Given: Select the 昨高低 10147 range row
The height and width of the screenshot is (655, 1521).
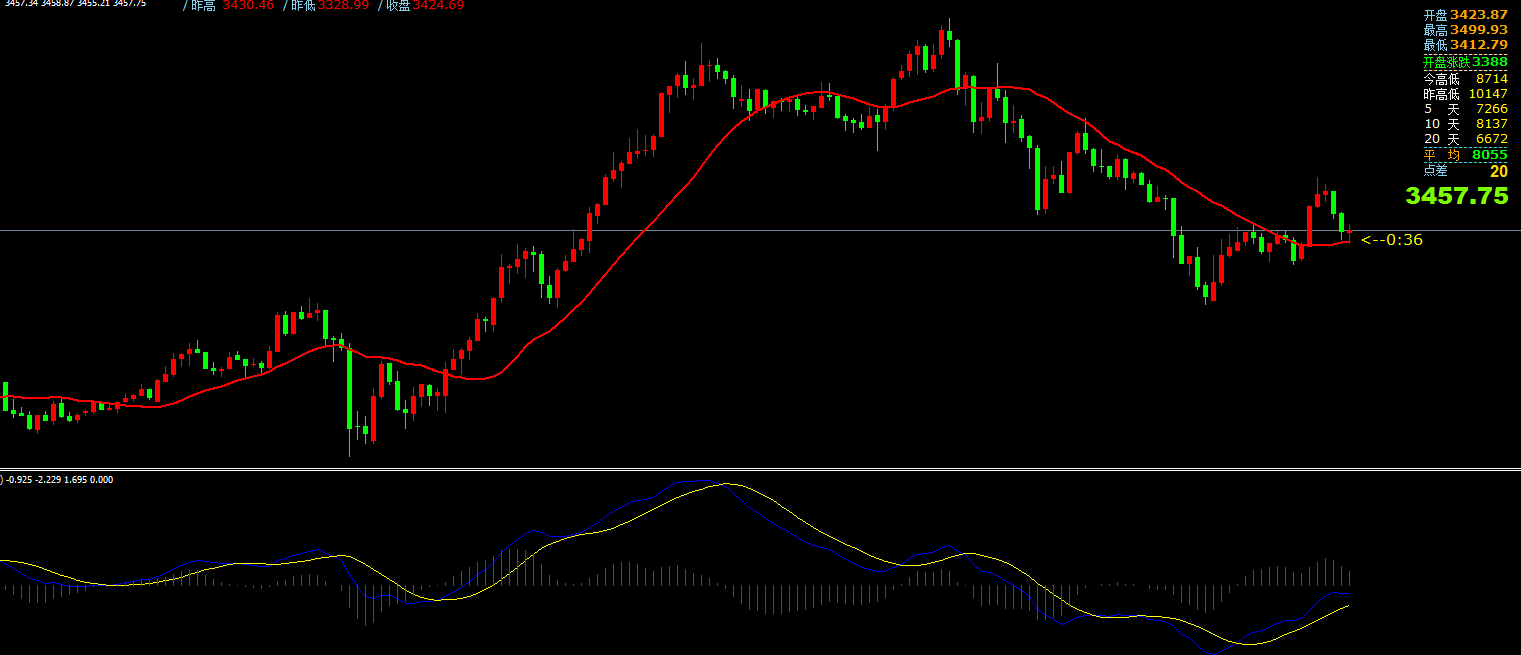Looking at the screenshot, I should tap(1464, 93).
